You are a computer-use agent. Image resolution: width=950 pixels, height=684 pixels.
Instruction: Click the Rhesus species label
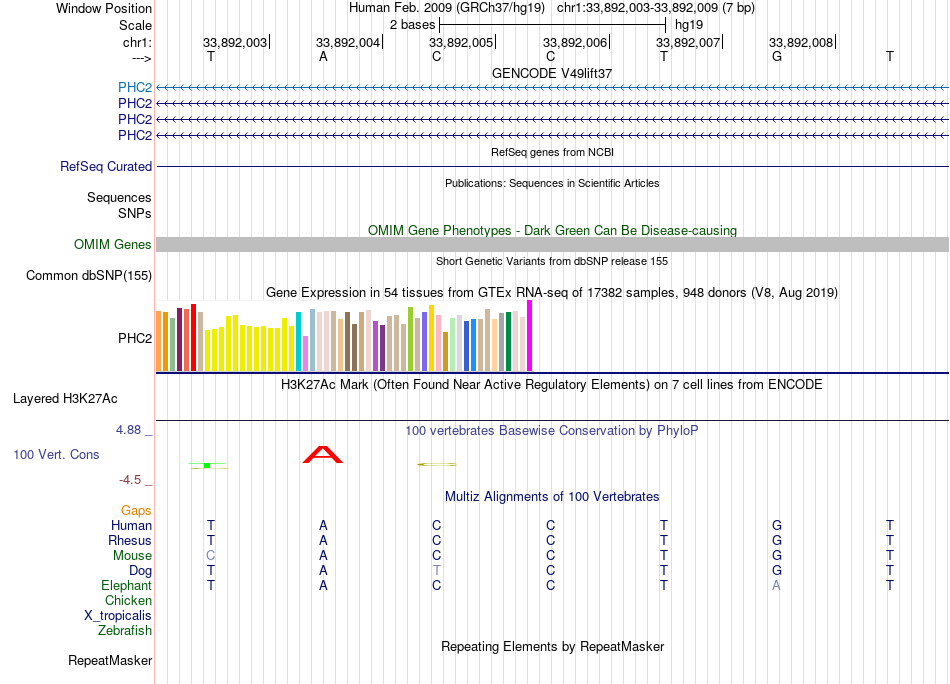(x=130, y=540)
